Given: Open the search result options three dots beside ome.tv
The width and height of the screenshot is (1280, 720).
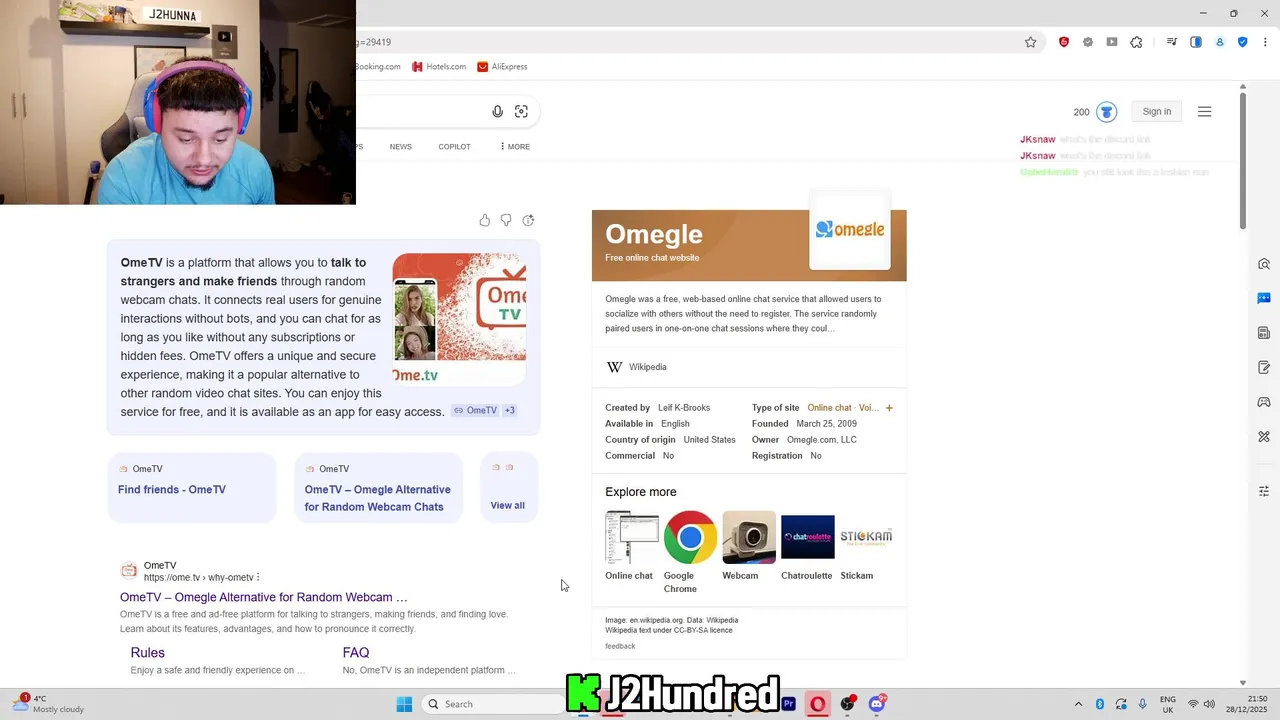Looking at the screenshot, I should click(x=258, y=577).
